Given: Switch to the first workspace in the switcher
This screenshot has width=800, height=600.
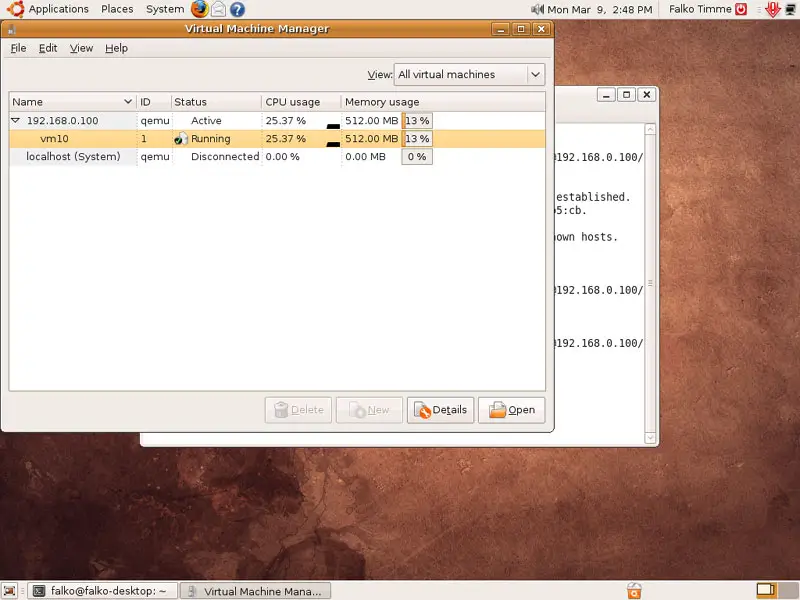Looking at the screenshot, I should click(x=766, y=591).
